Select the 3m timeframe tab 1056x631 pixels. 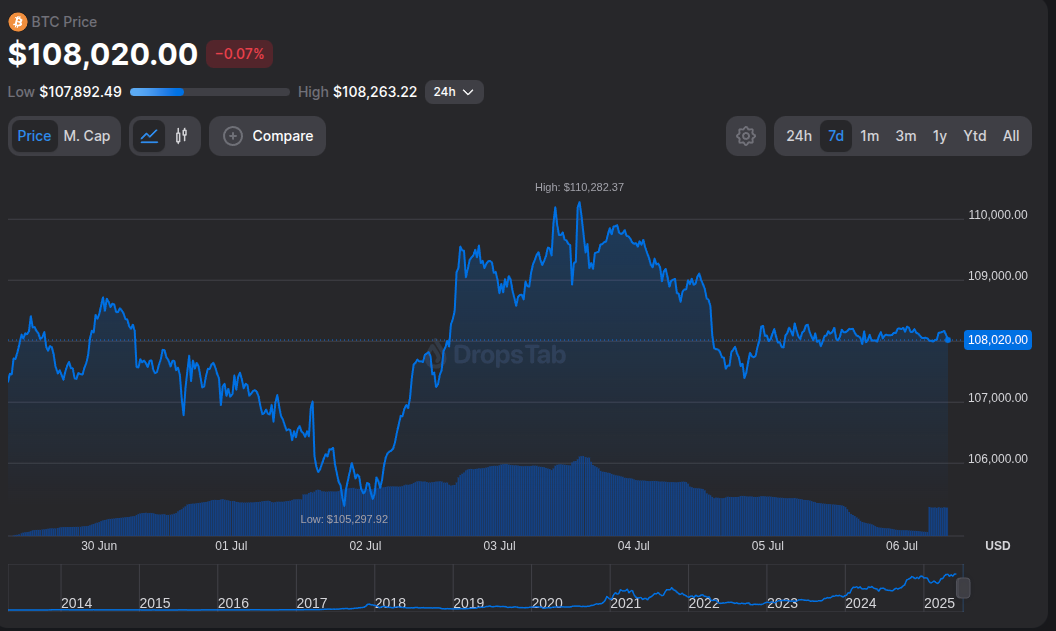906,136
